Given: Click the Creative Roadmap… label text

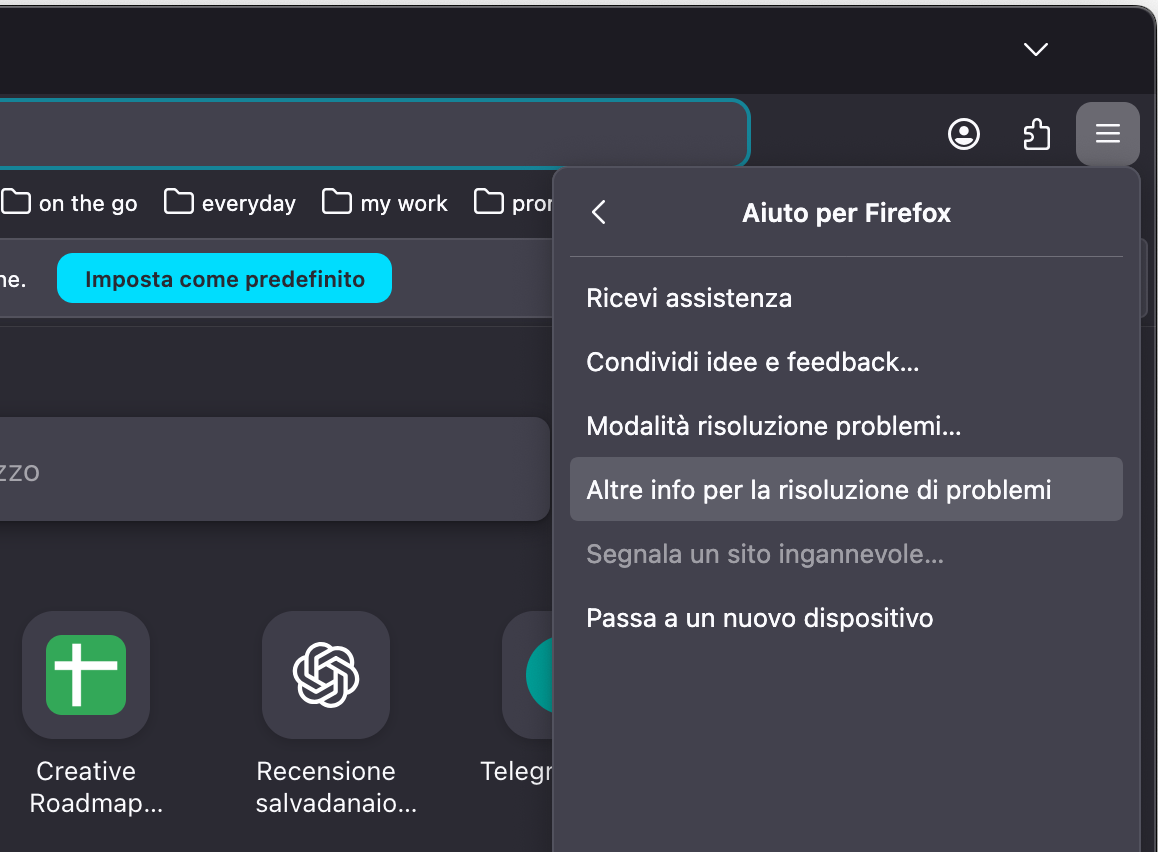Looking at the screenshot, I should [96, 787].
